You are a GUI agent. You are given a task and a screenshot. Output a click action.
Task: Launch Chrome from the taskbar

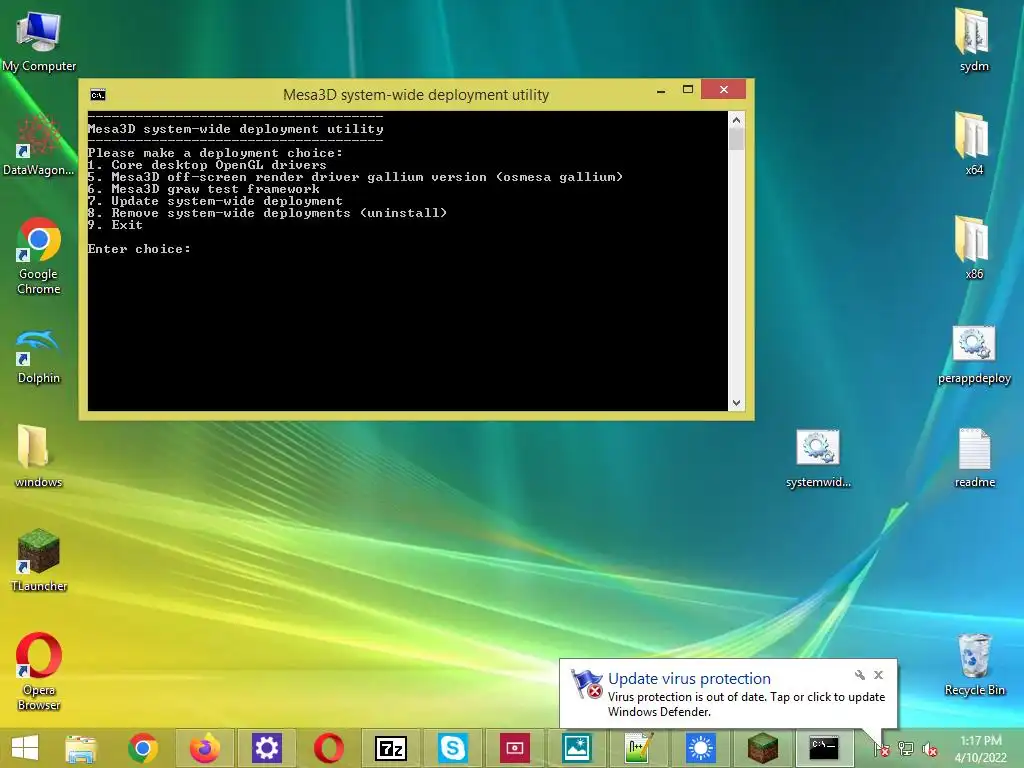(x=143, y=748)
